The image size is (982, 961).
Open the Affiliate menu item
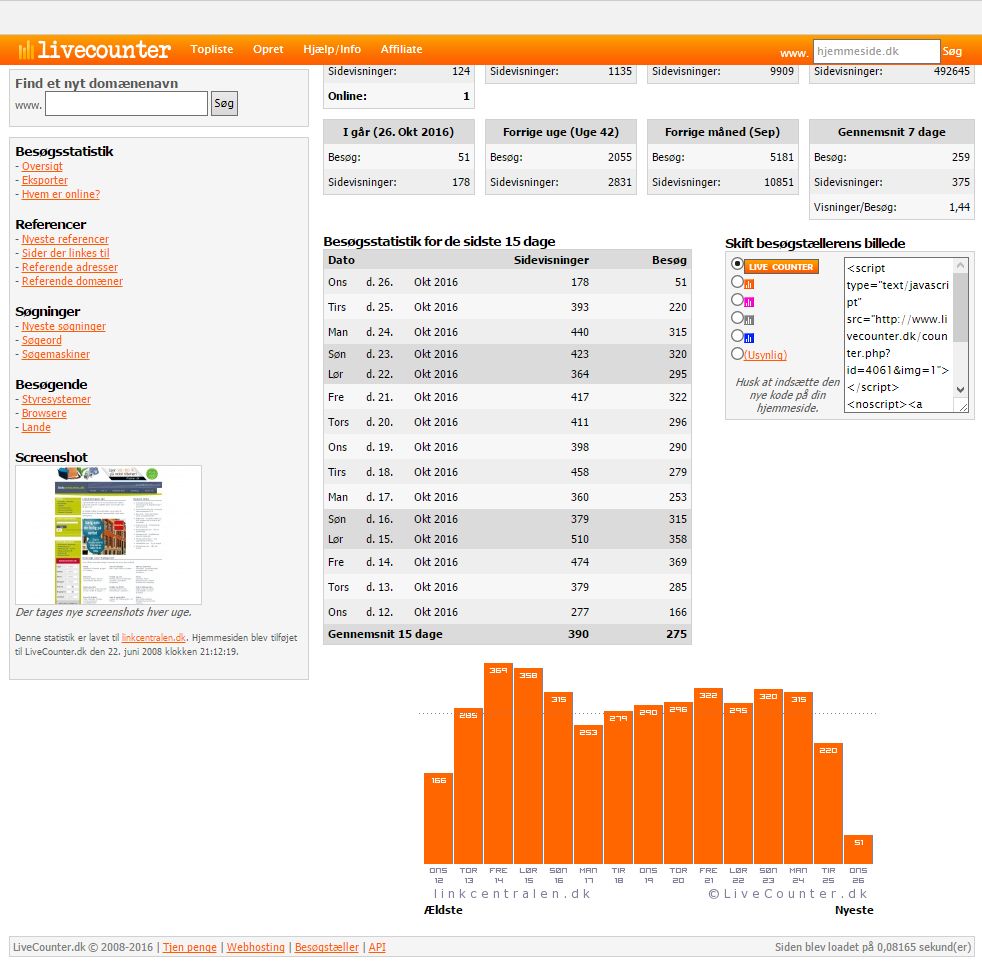tap(401, 49)
